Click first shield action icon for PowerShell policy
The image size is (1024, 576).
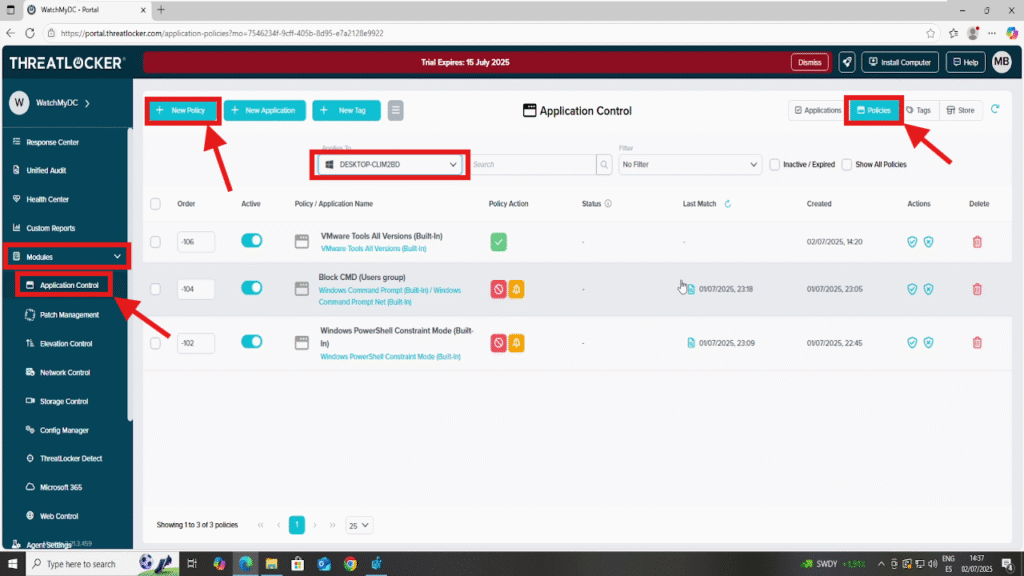(x=912, y=343)
